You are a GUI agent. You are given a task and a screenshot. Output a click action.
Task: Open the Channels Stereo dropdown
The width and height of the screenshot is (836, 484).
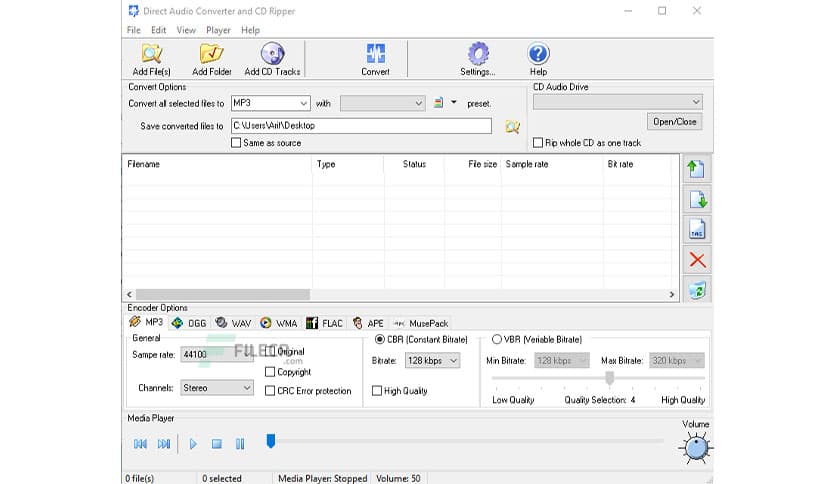pyautogui.click(x=217, y=388)
